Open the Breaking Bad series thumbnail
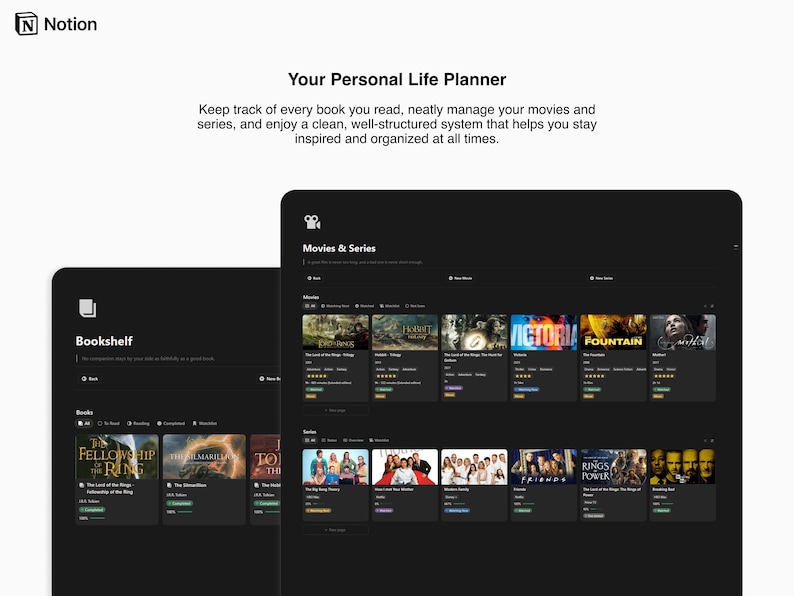 (683, 466)
